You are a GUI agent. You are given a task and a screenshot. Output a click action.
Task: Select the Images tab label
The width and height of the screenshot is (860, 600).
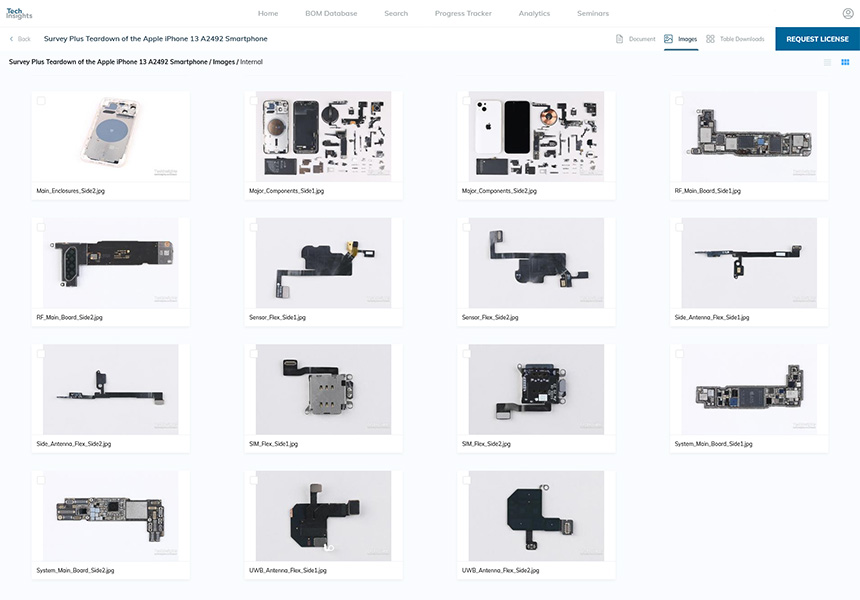coord(687,39)
